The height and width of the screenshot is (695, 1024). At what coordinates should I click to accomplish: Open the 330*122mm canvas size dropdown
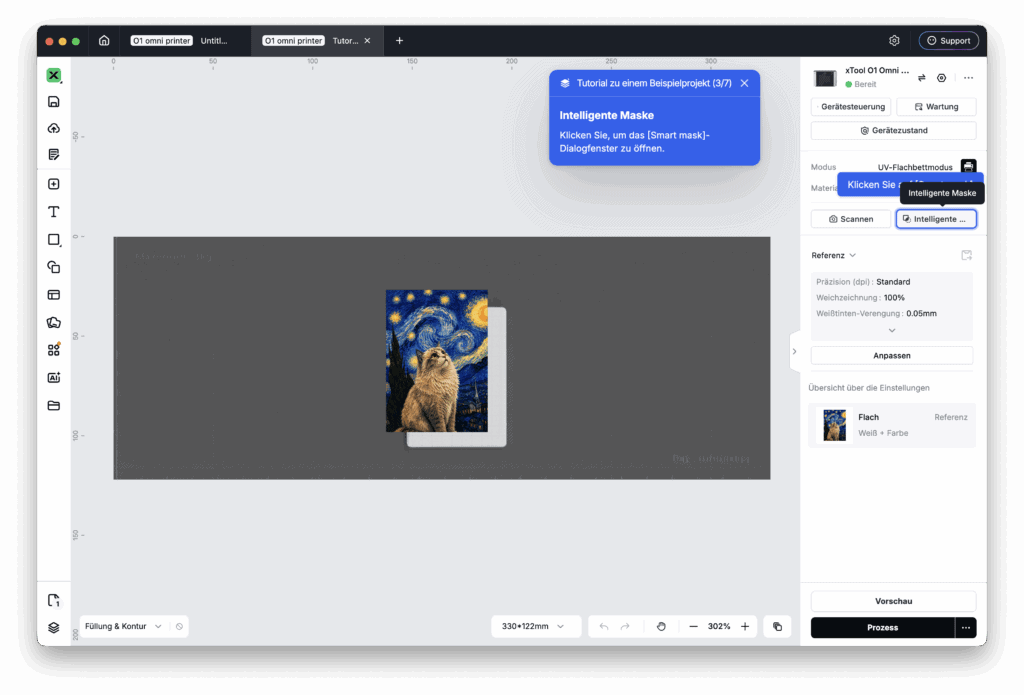(533, 626)
